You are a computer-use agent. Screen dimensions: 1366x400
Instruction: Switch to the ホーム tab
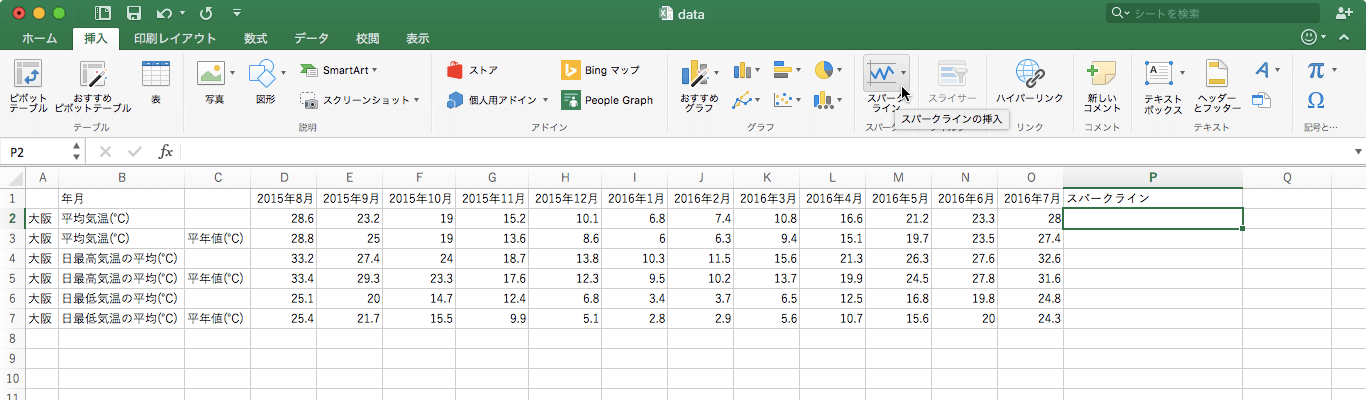click(39, 39)
